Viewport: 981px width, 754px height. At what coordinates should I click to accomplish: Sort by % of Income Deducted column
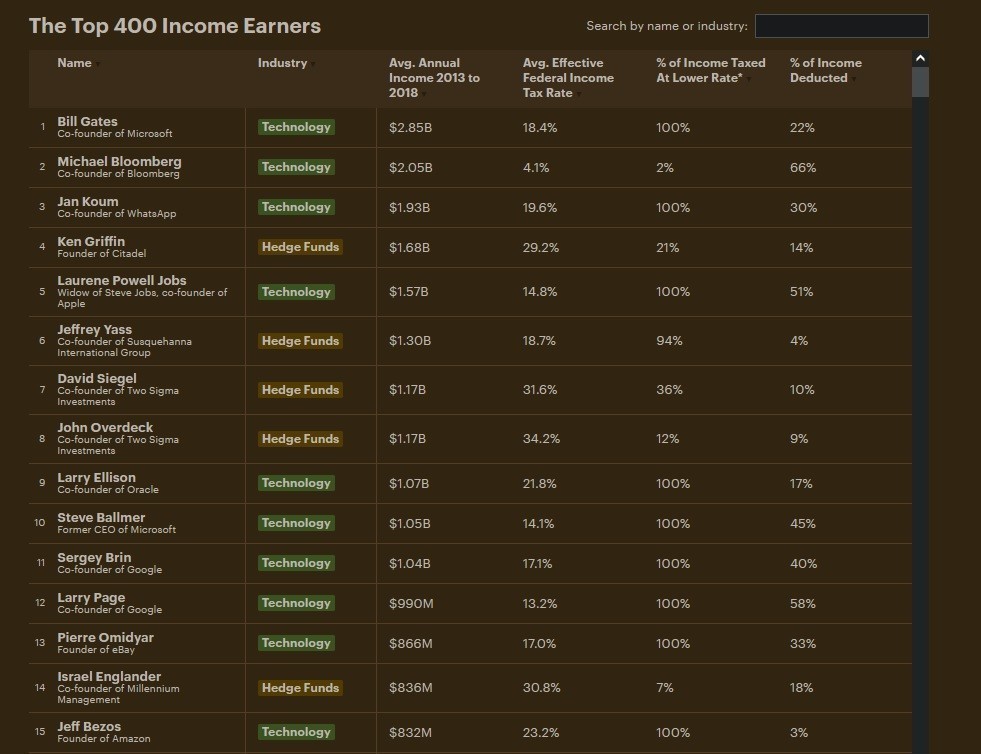point(825,70)
